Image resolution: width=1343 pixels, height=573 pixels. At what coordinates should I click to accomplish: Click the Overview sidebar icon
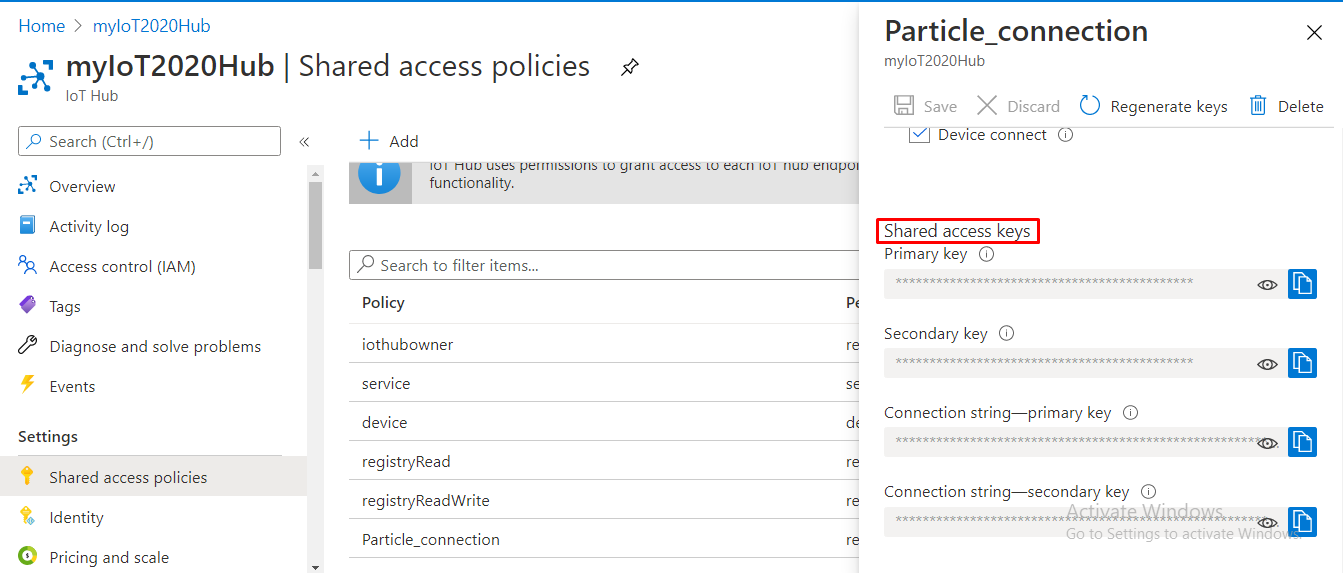(28, 186)
